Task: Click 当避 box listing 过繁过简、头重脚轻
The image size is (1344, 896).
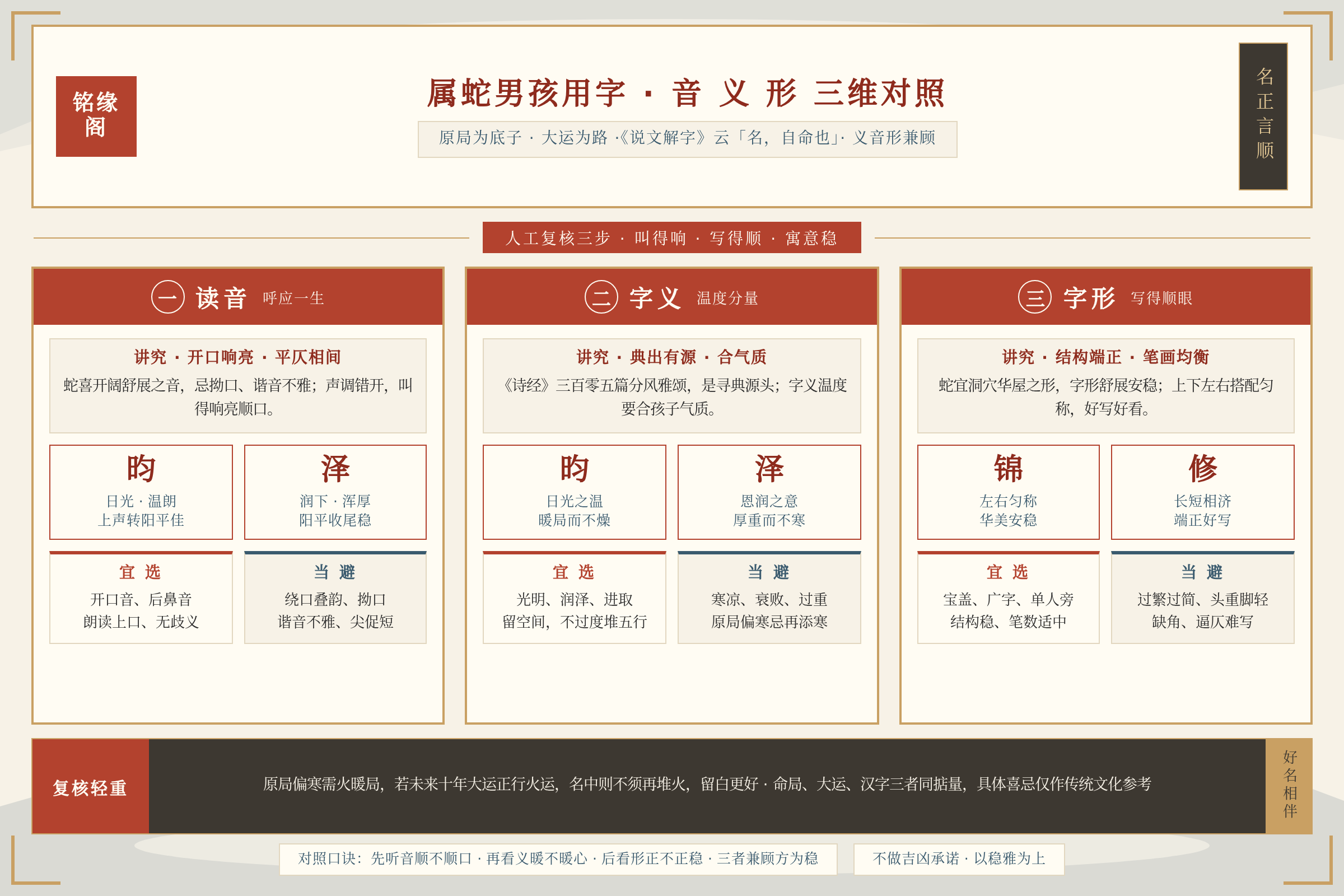Action: click(1202, 597)
